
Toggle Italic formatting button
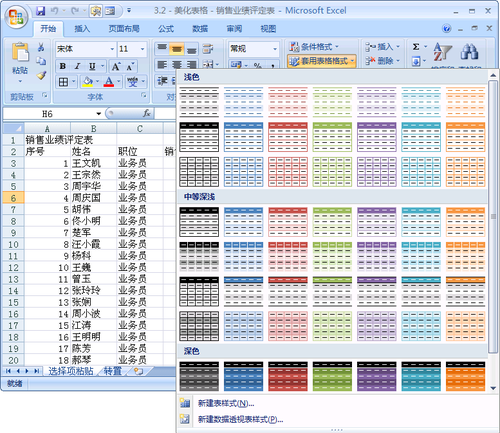tap(77, 66)
